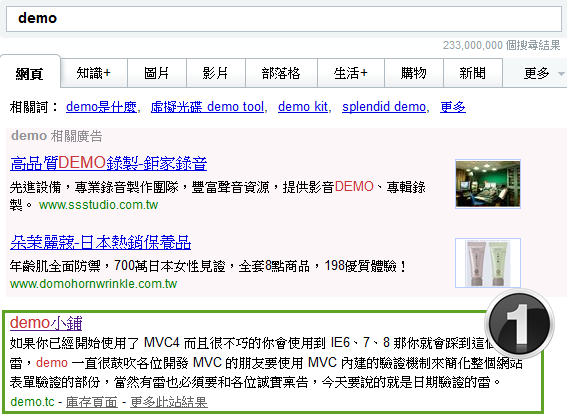Open ad '高品質DEMO錄製-鉅家錄音'
This screenshot has width=567, height=416.
click(x=108, y=163)
